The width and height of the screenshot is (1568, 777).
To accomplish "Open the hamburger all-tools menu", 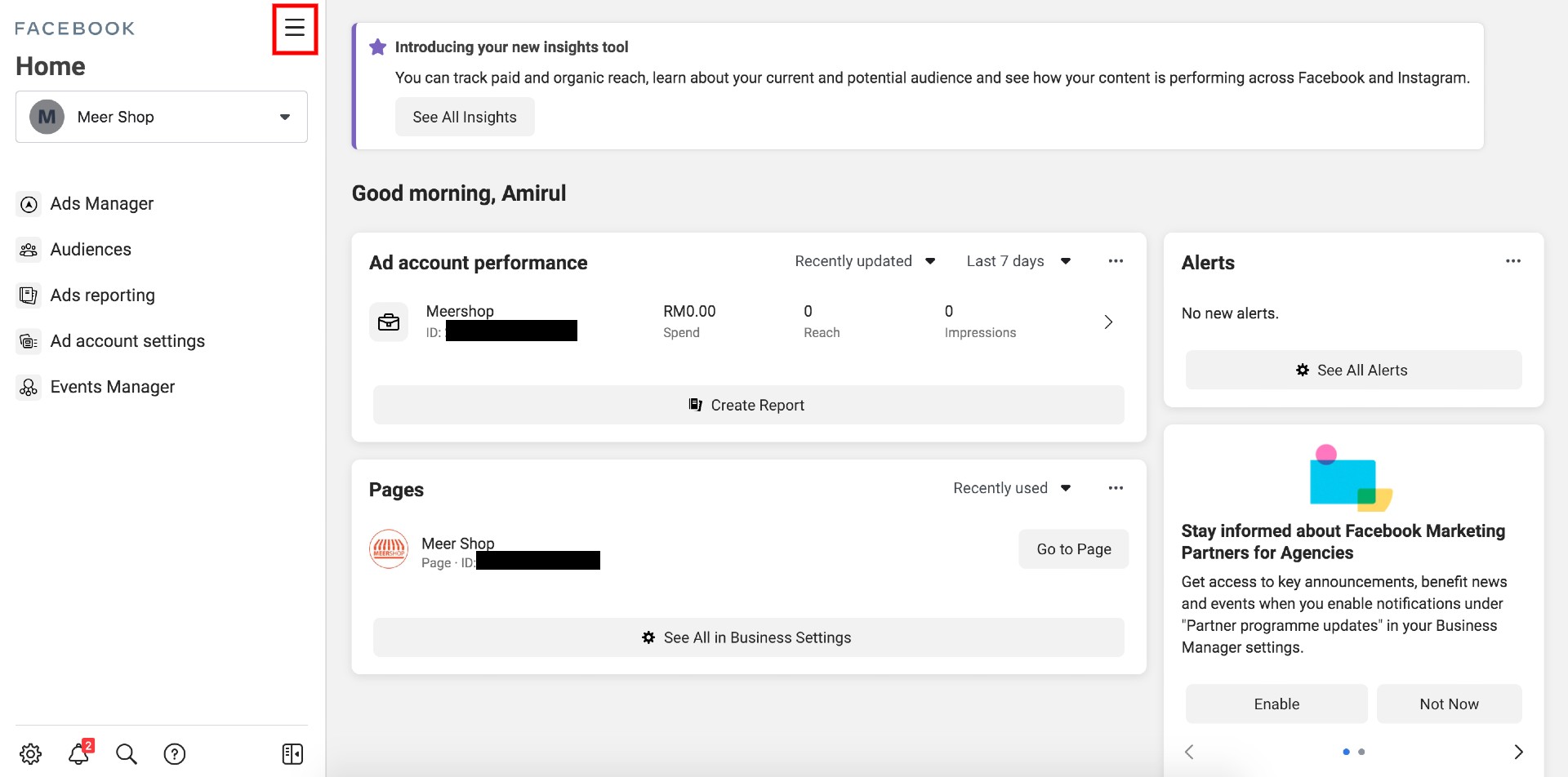I will (295, 28).
